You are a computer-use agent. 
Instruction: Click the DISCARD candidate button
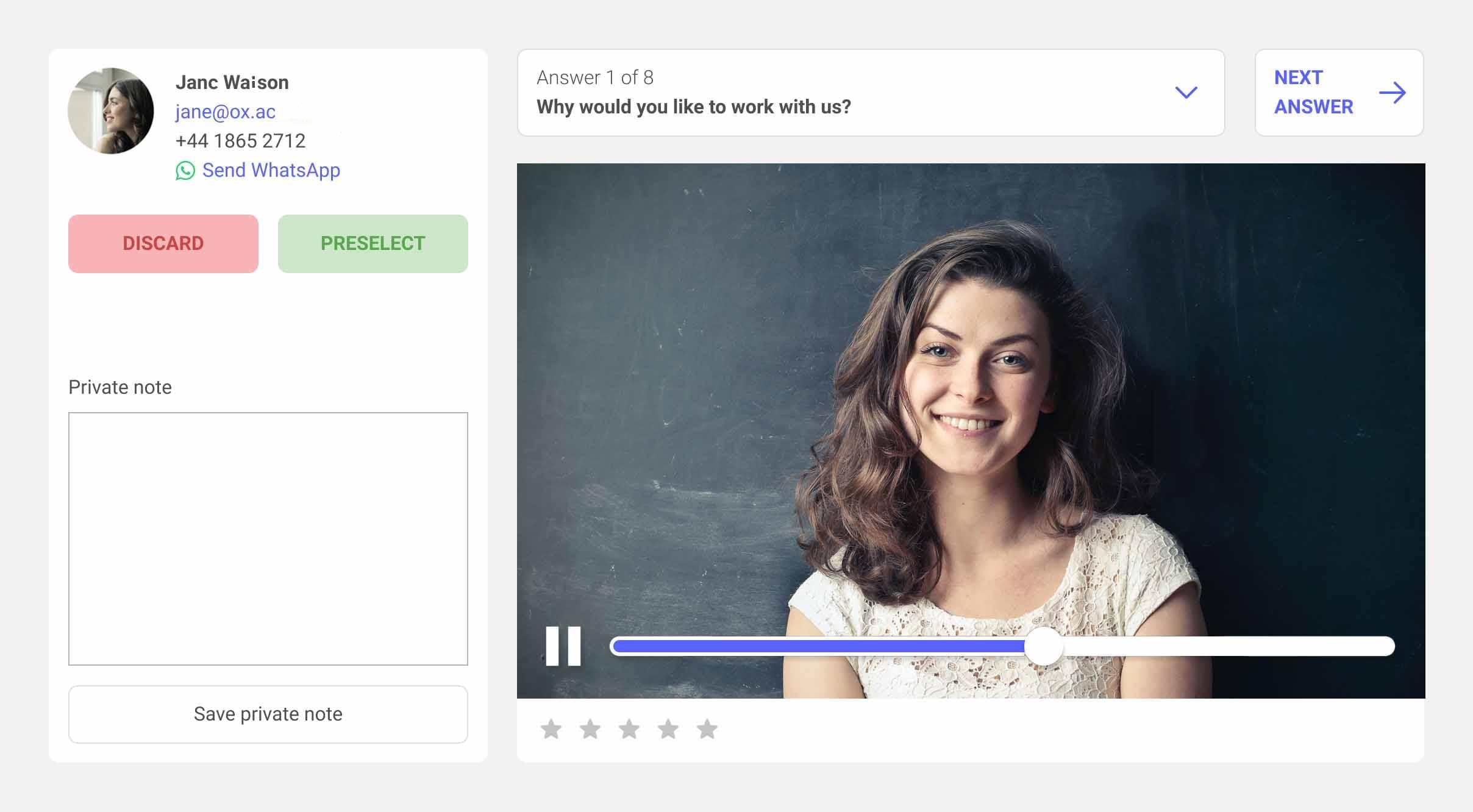pos(163,243)
